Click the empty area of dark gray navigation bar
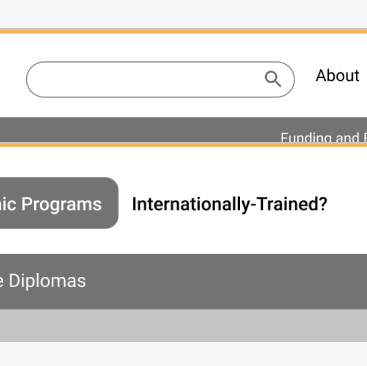 click(x=133, y=130)
